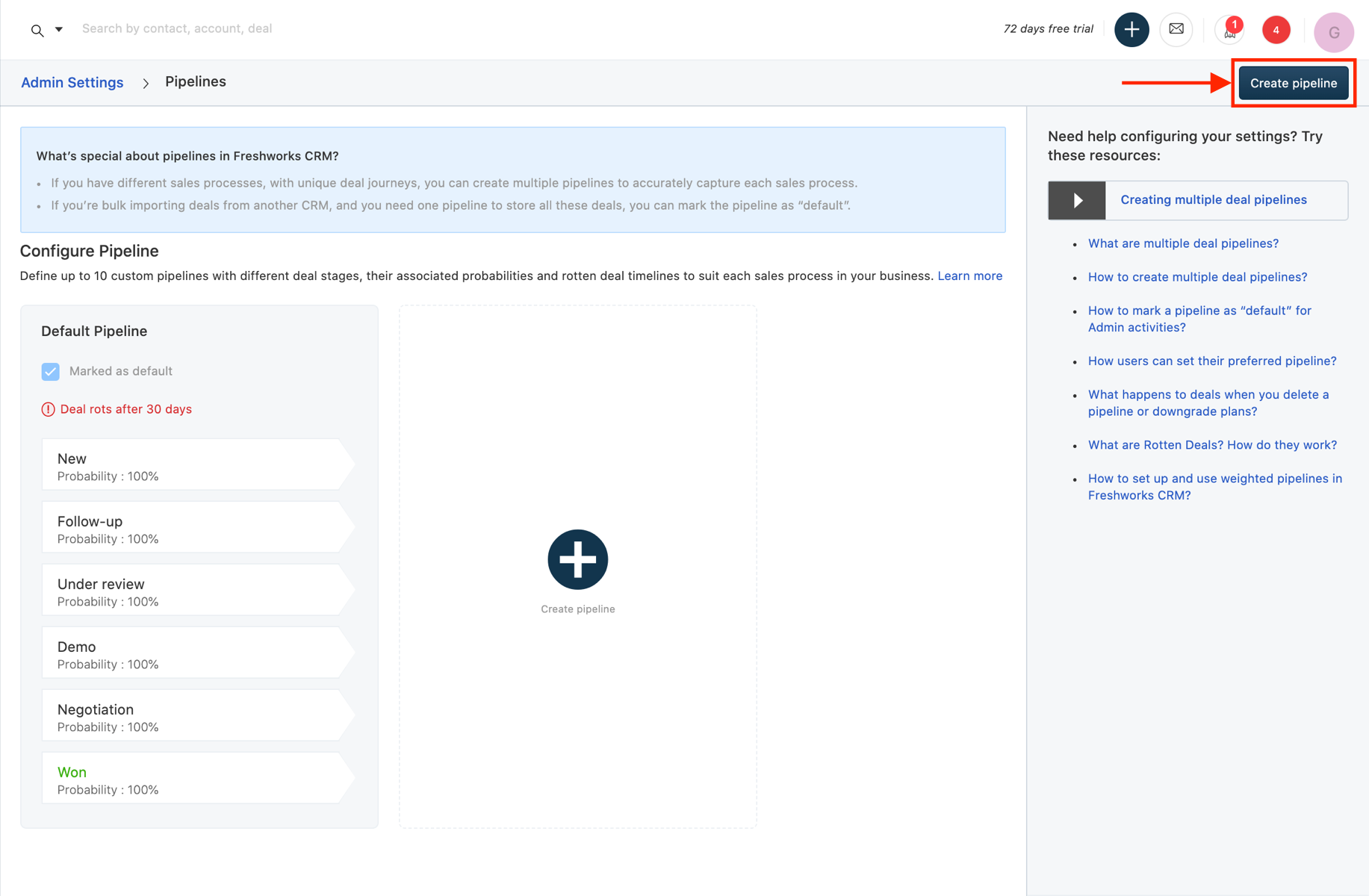Go back to Admin Settings breadcrumb
The width and height of the screenshot is (1369, 896).
coord(72,82)
